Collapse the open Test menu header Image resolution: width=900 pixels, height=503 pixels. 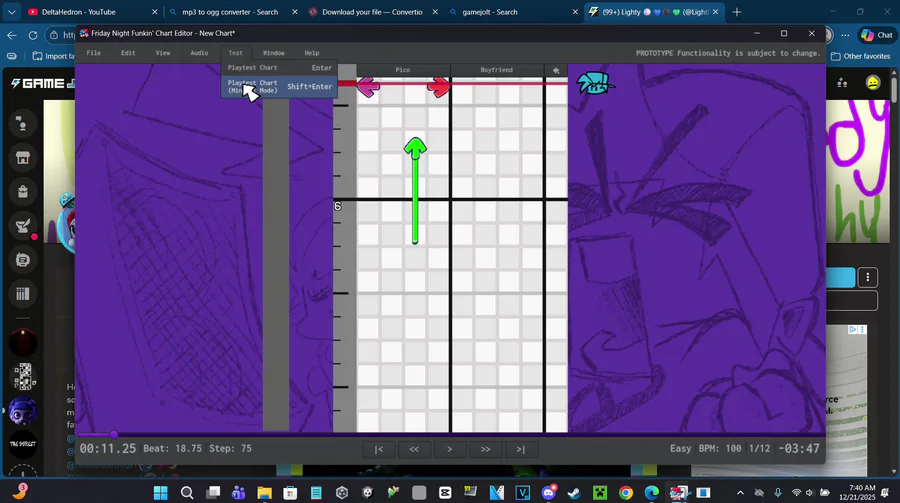235,53
